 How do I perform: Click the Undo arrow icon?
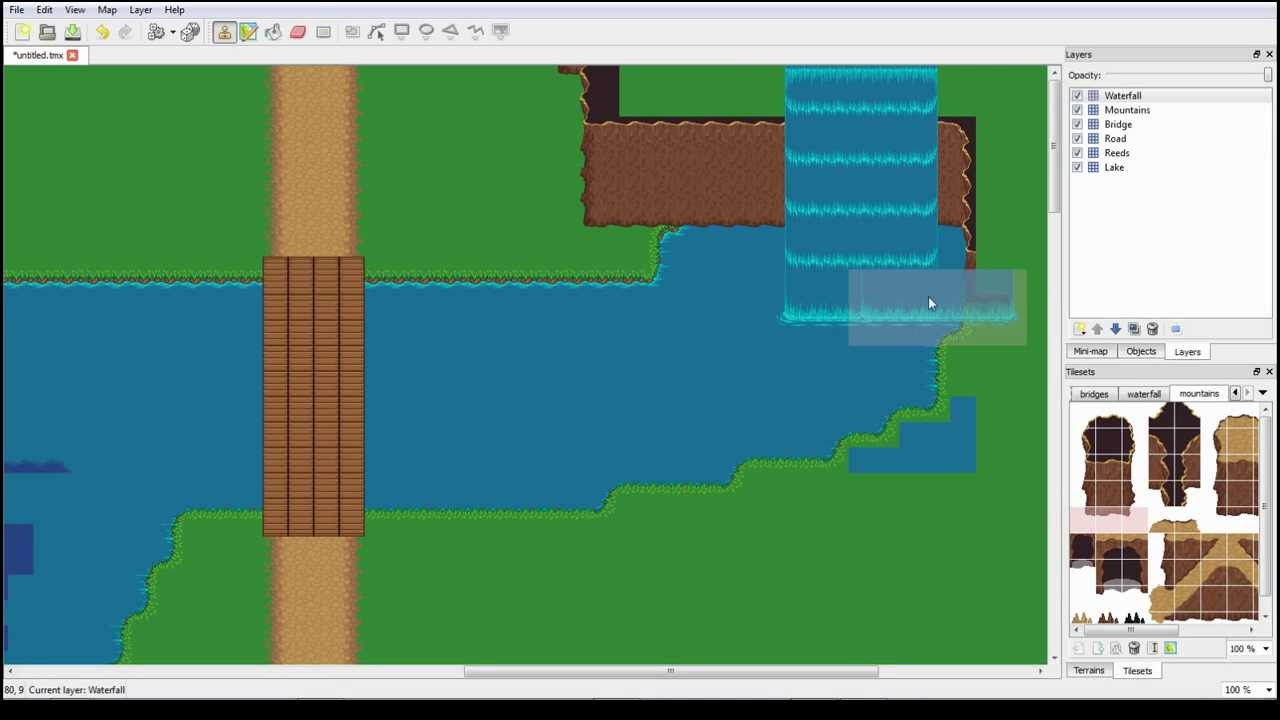coord(102,32)
